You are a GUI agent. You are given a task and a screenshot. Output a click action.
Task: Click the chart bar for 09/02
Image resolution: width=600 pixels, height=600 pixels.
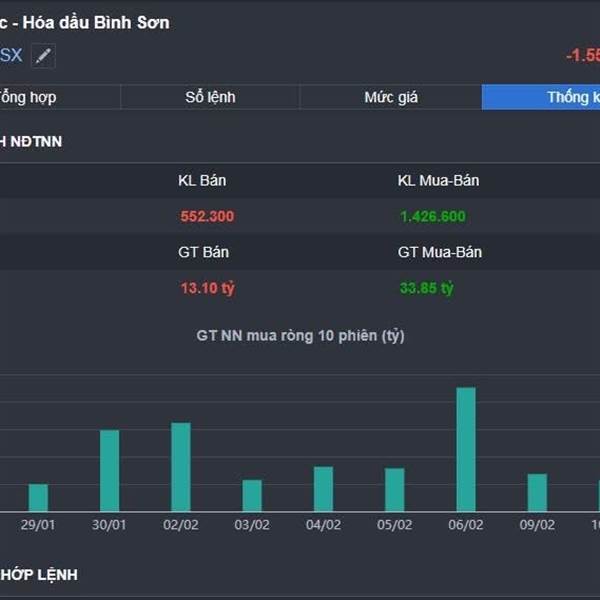tap(537, 493)
